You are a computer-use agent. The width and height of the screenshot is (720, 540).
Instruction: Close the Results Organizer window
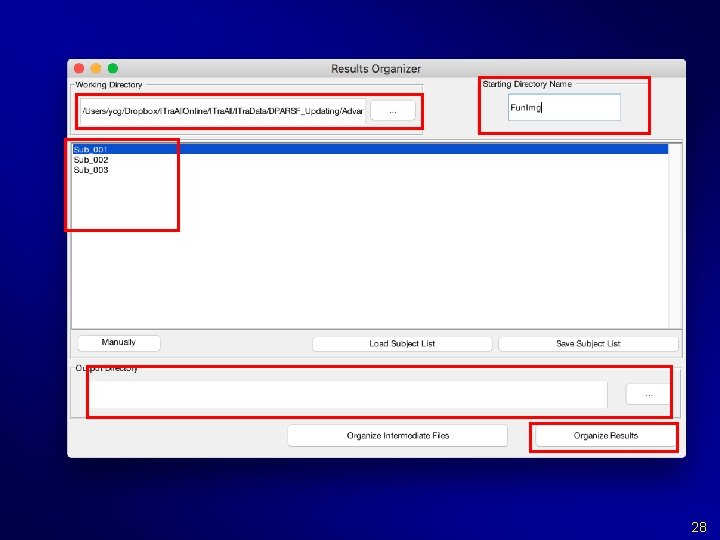click(79, 68)
